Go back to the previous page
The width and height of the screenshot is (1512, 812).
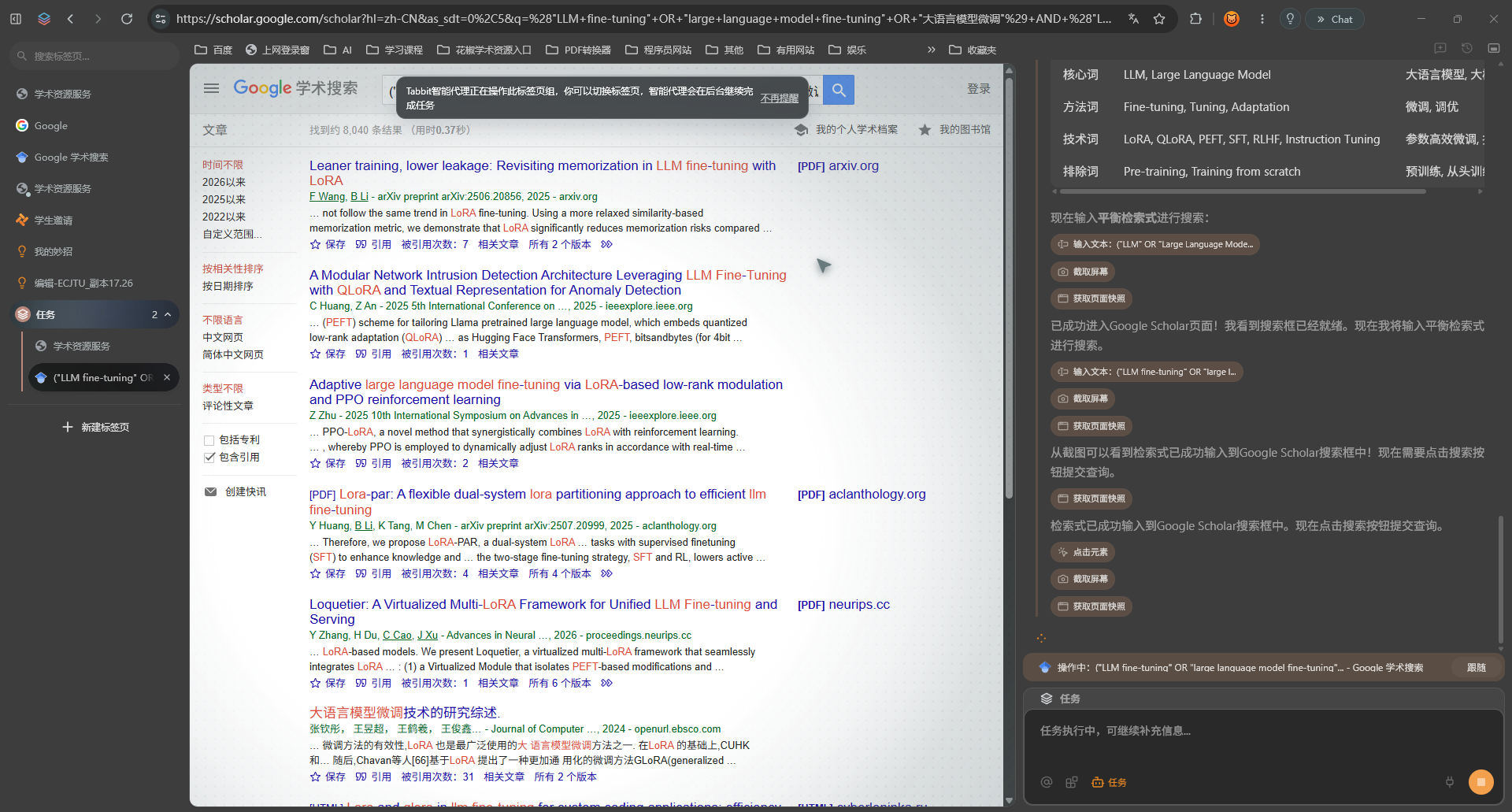[71, 18]
